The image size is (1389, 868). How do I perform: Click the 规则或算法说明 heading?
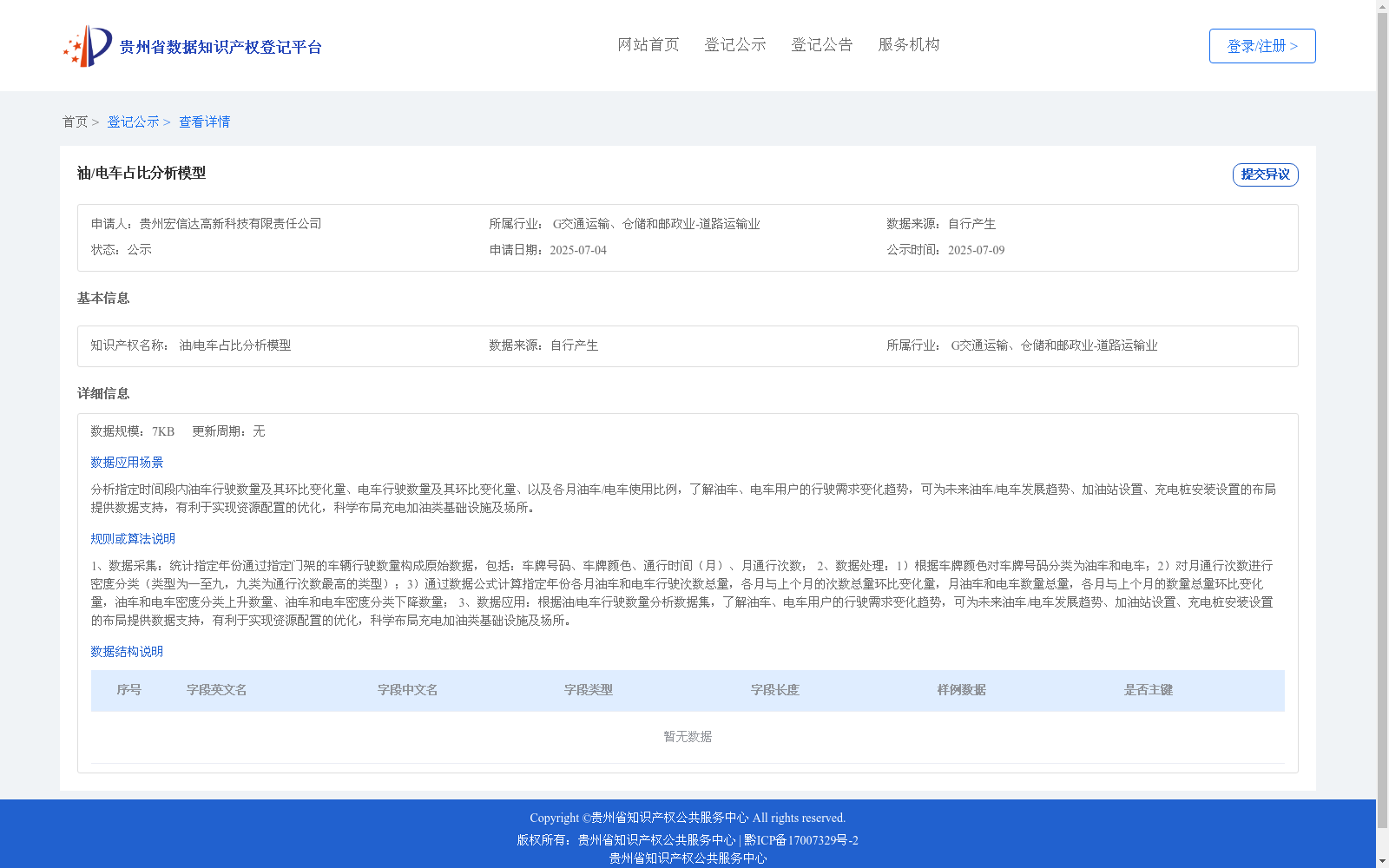coord(133,539)
